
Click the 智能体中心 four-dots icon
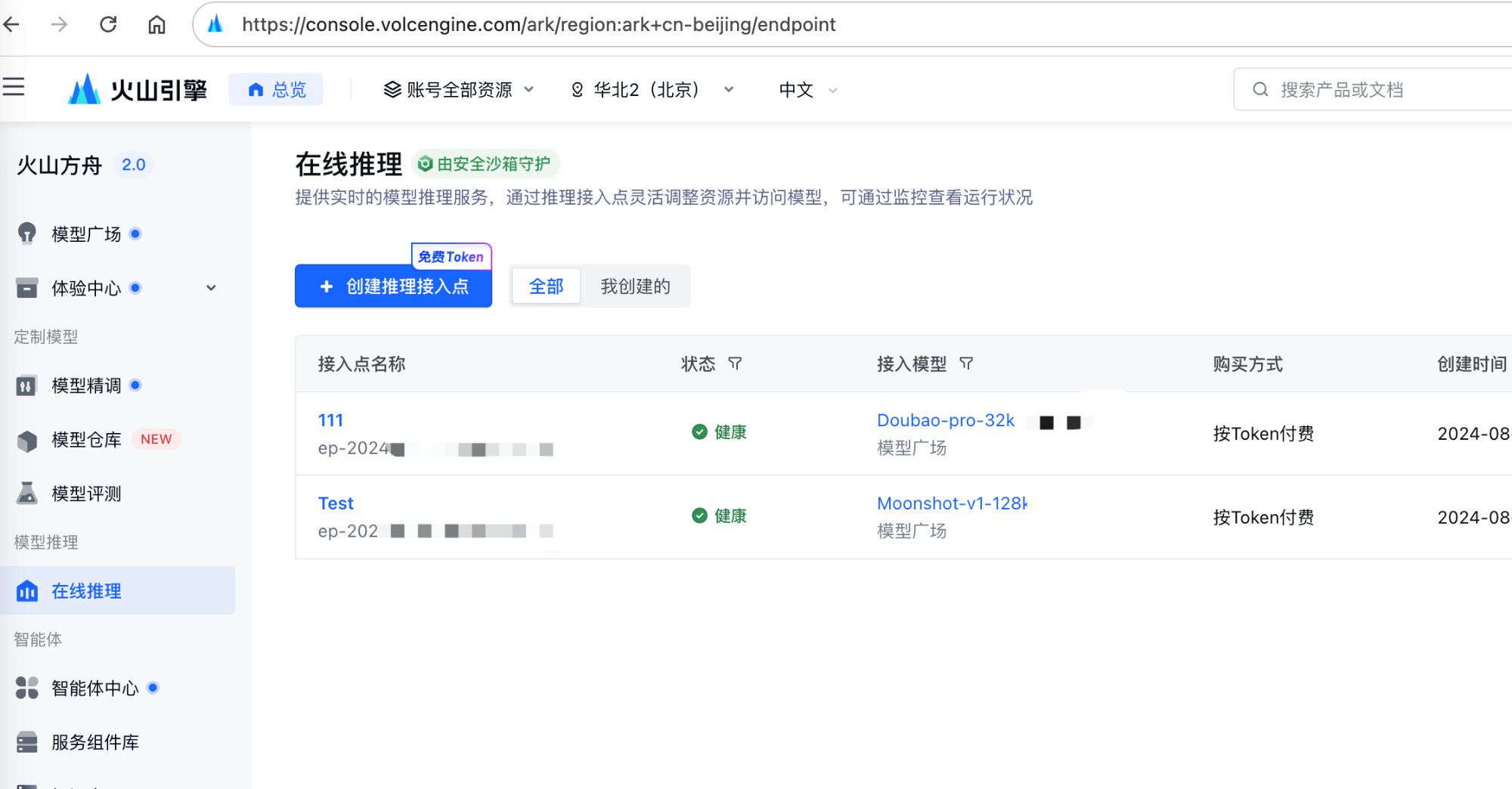coord(27,688)
